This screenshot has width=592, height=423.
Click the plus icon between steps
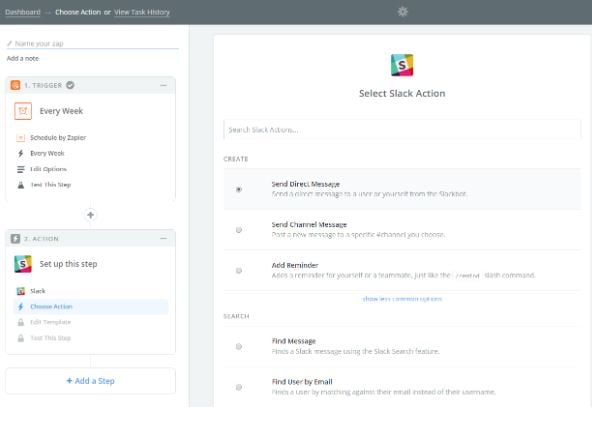point(90,215)
